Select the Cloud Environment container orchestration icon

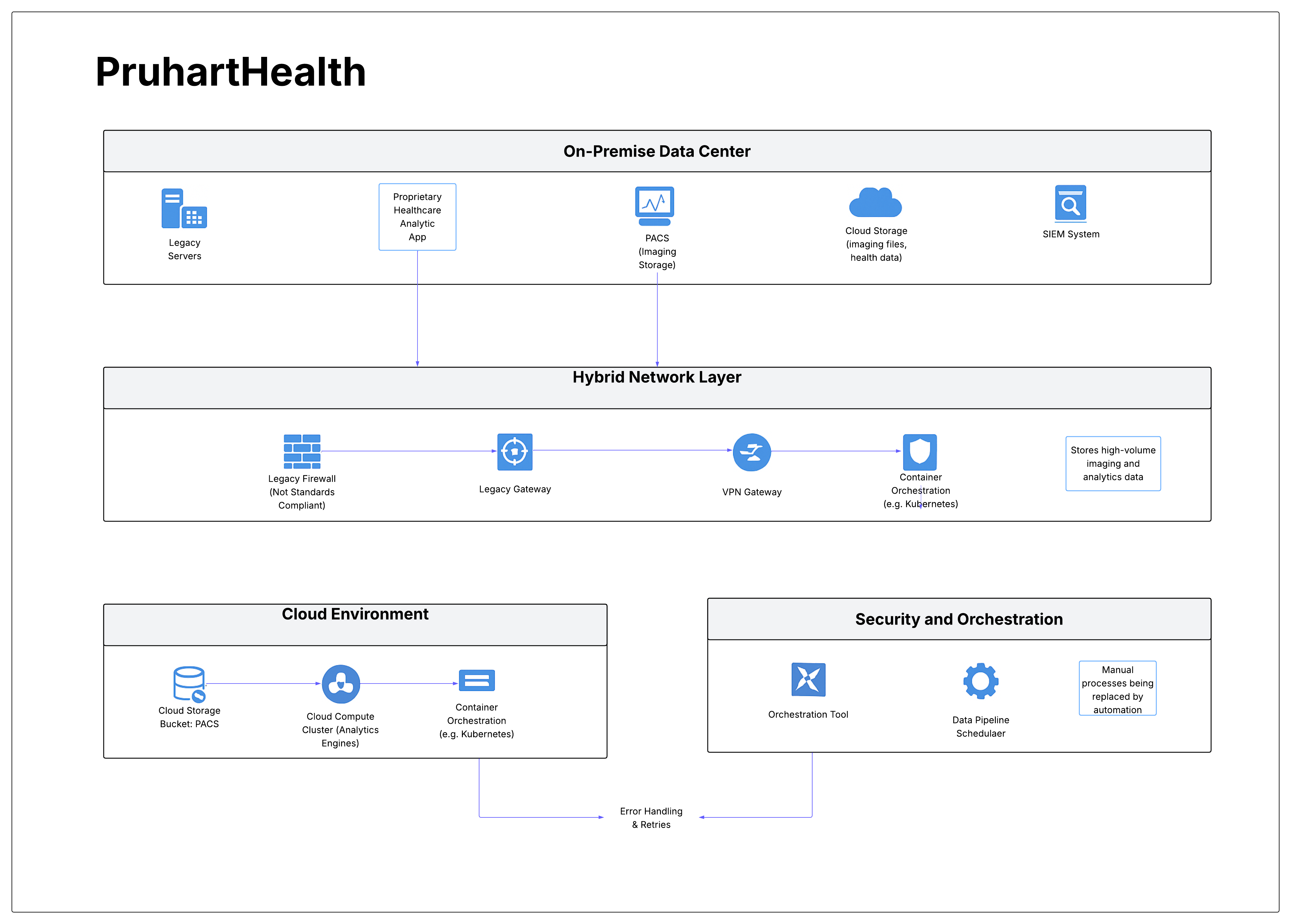click(x=477, y=680)
